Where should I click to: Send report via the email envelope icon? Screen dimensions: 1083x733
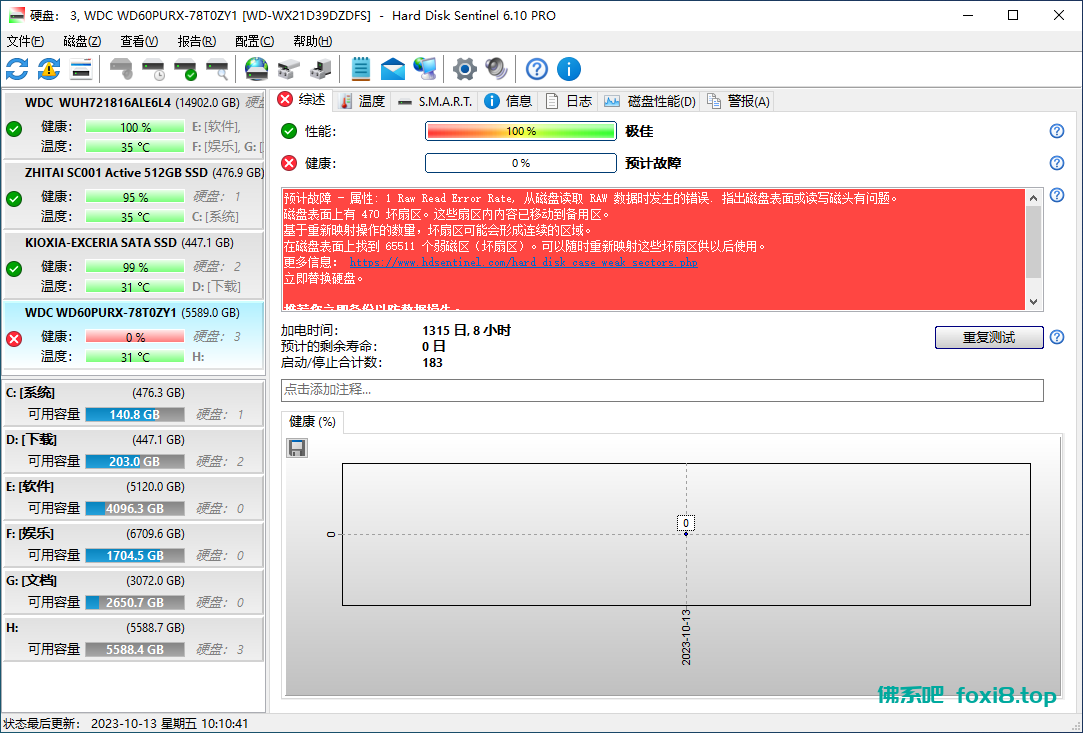click(x=392, y=69)
